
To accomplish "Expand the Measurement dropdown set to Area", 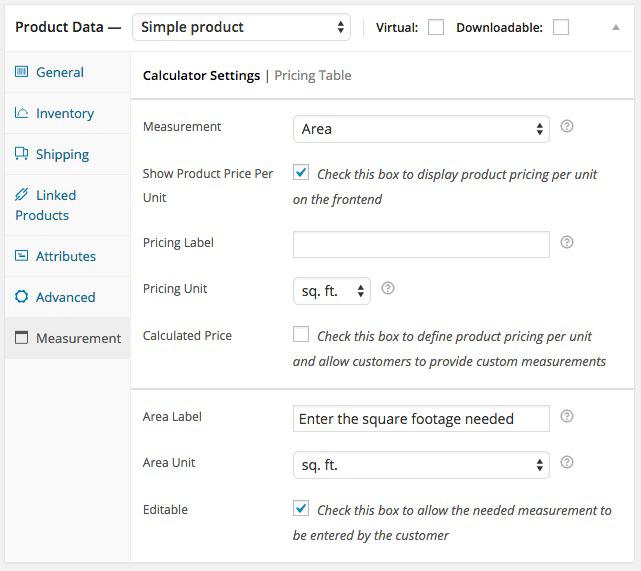I will (420, 129).
